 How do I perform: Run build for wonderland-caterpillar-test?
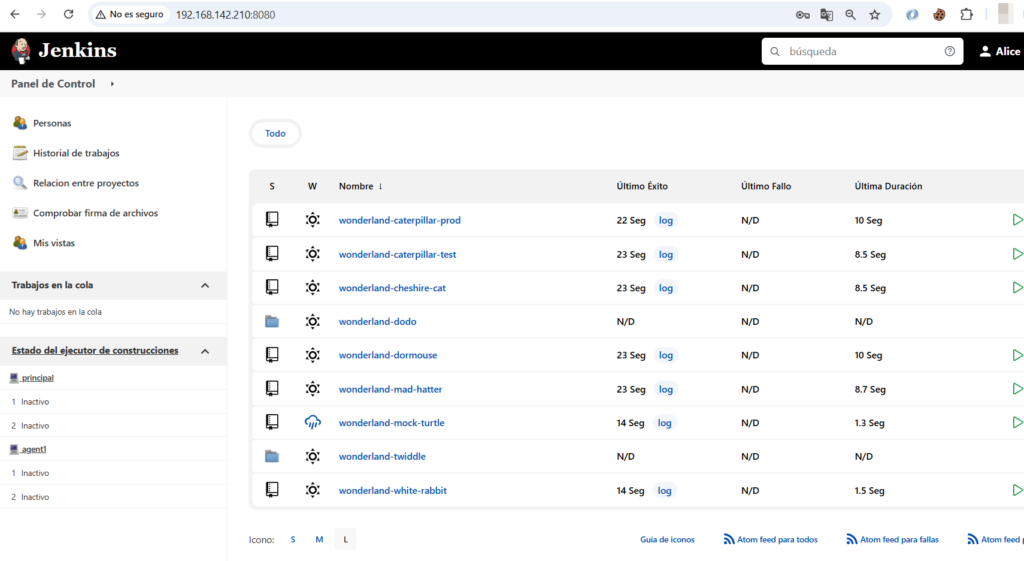pyautogui.click(x=1017, y=254)
